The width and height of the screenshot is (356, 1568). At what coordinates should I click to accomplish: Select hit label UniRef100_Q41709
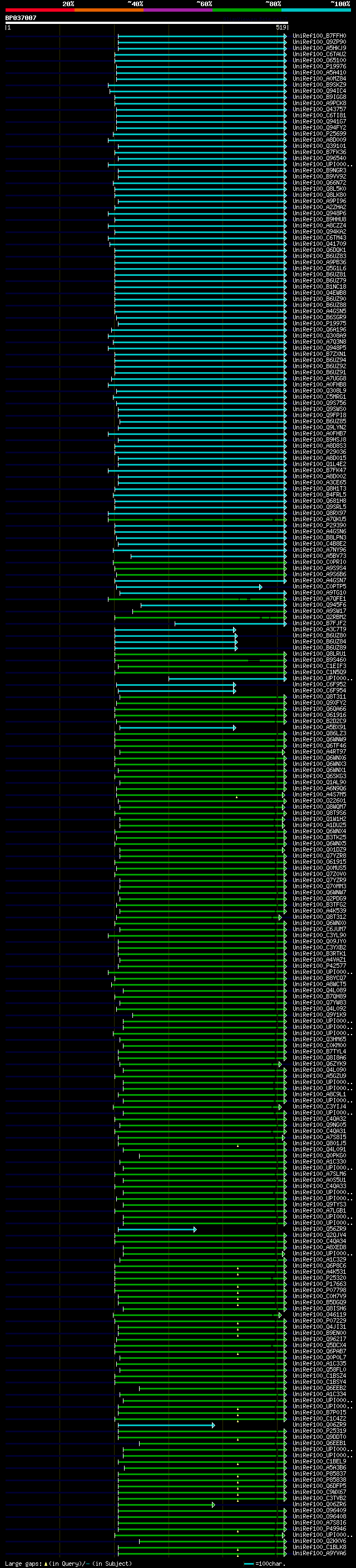pos(319,244)
